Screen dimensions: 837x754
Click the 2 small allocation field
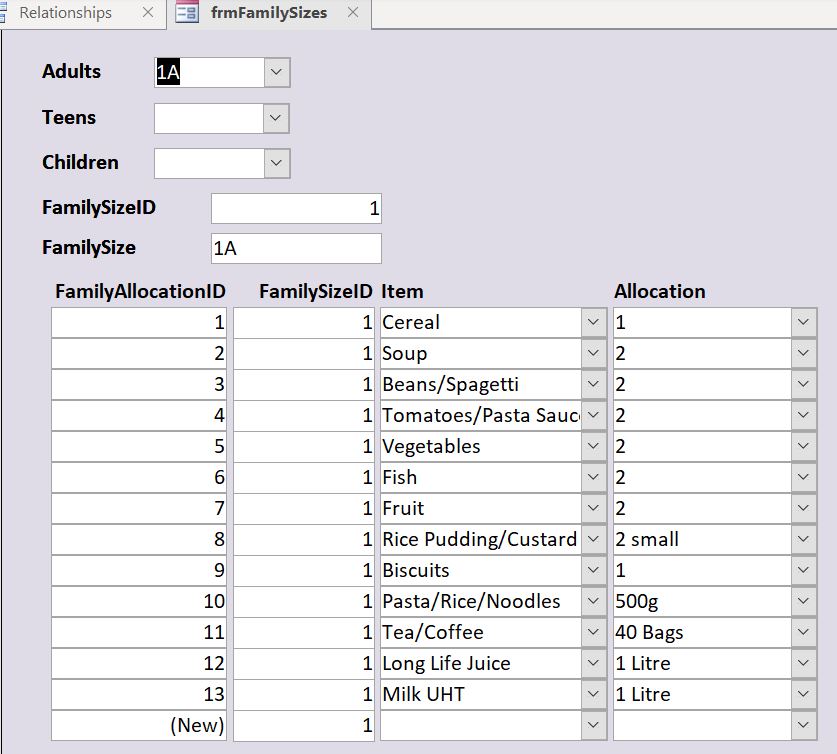(702, 539)
